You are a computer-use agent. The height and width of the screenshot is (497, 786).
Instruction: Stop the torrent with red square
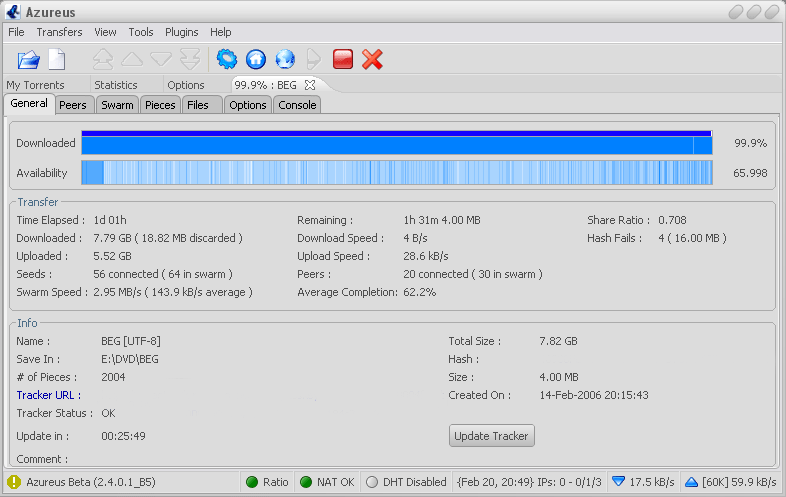coord(343,59)
